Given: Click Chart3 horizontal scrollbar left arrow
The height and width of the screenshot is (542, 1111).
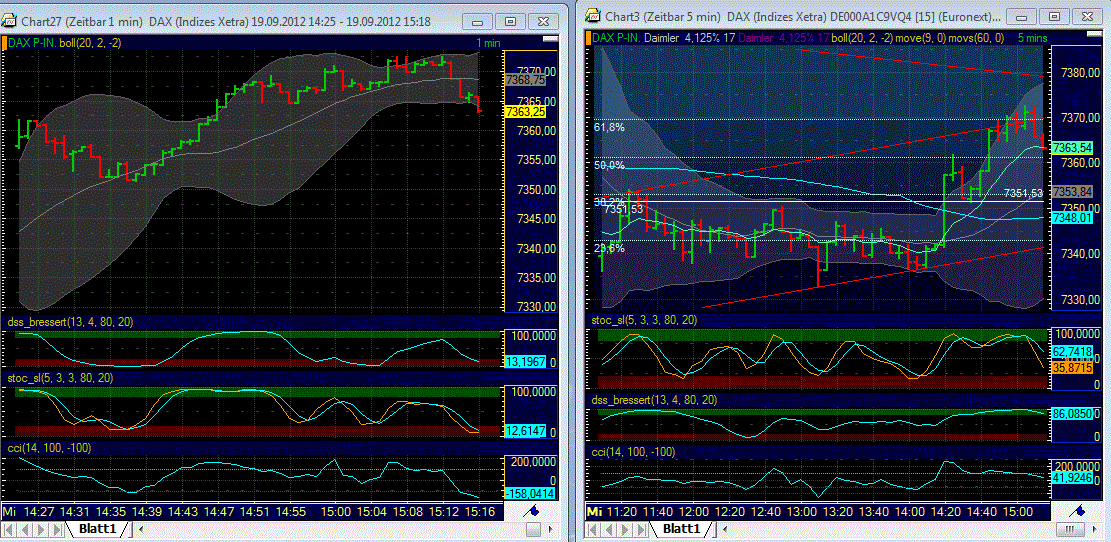Looking at the screenshot, I should (x=723, y=529).
